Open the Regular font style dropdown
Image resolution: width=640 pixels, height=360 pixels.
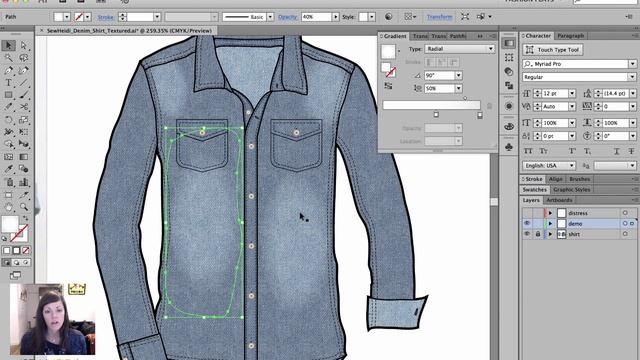click(632, 77)
